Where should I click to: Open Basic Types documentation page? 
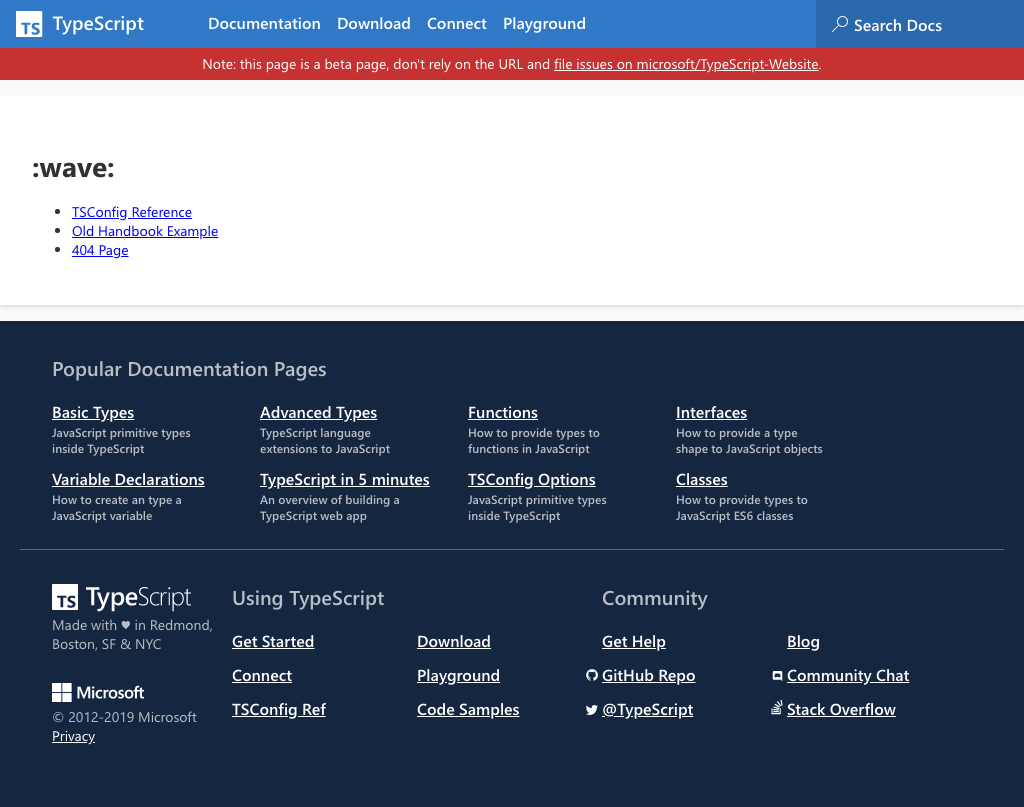tap(93, 413)
